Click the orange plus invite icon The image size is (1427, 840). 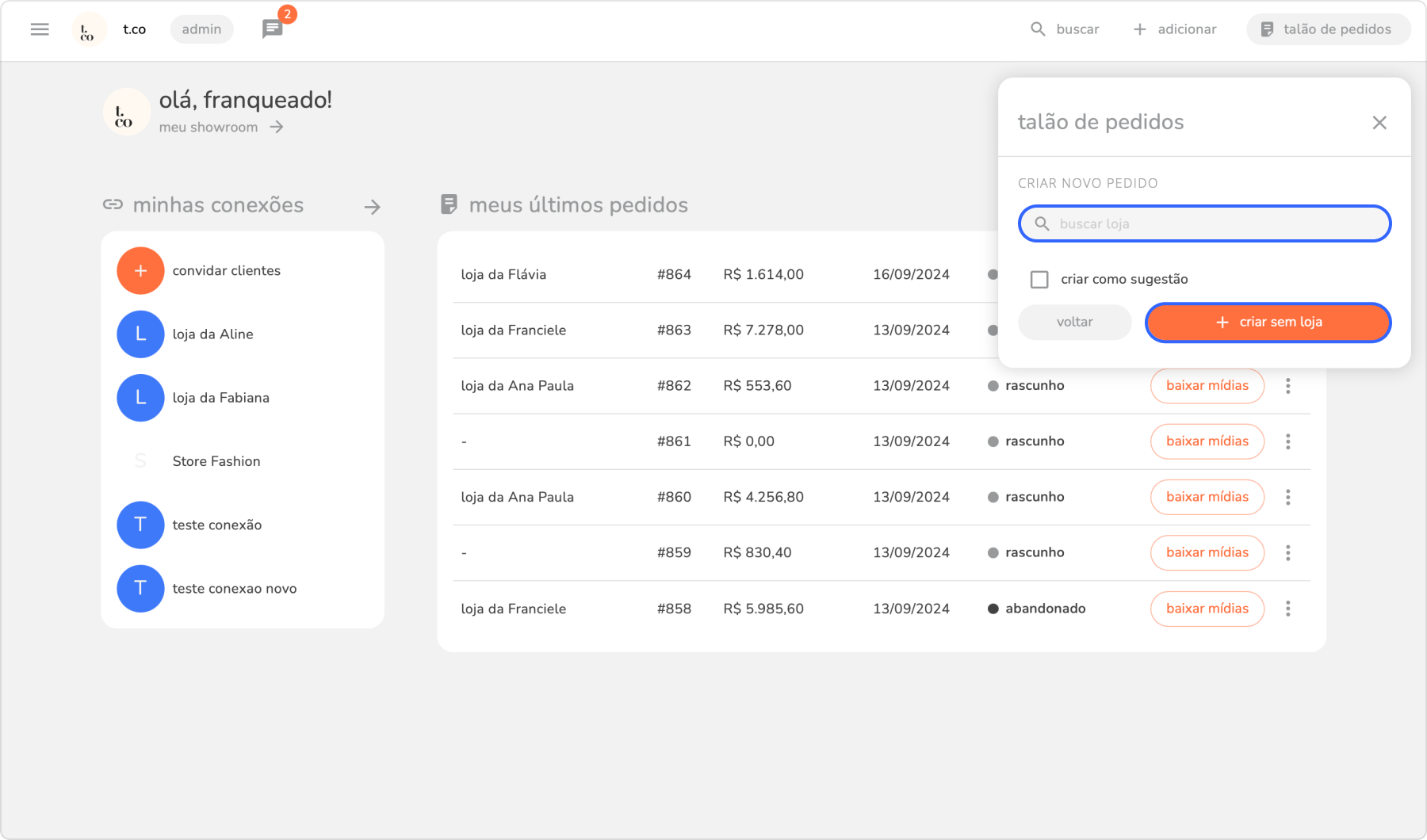point(140,271)
